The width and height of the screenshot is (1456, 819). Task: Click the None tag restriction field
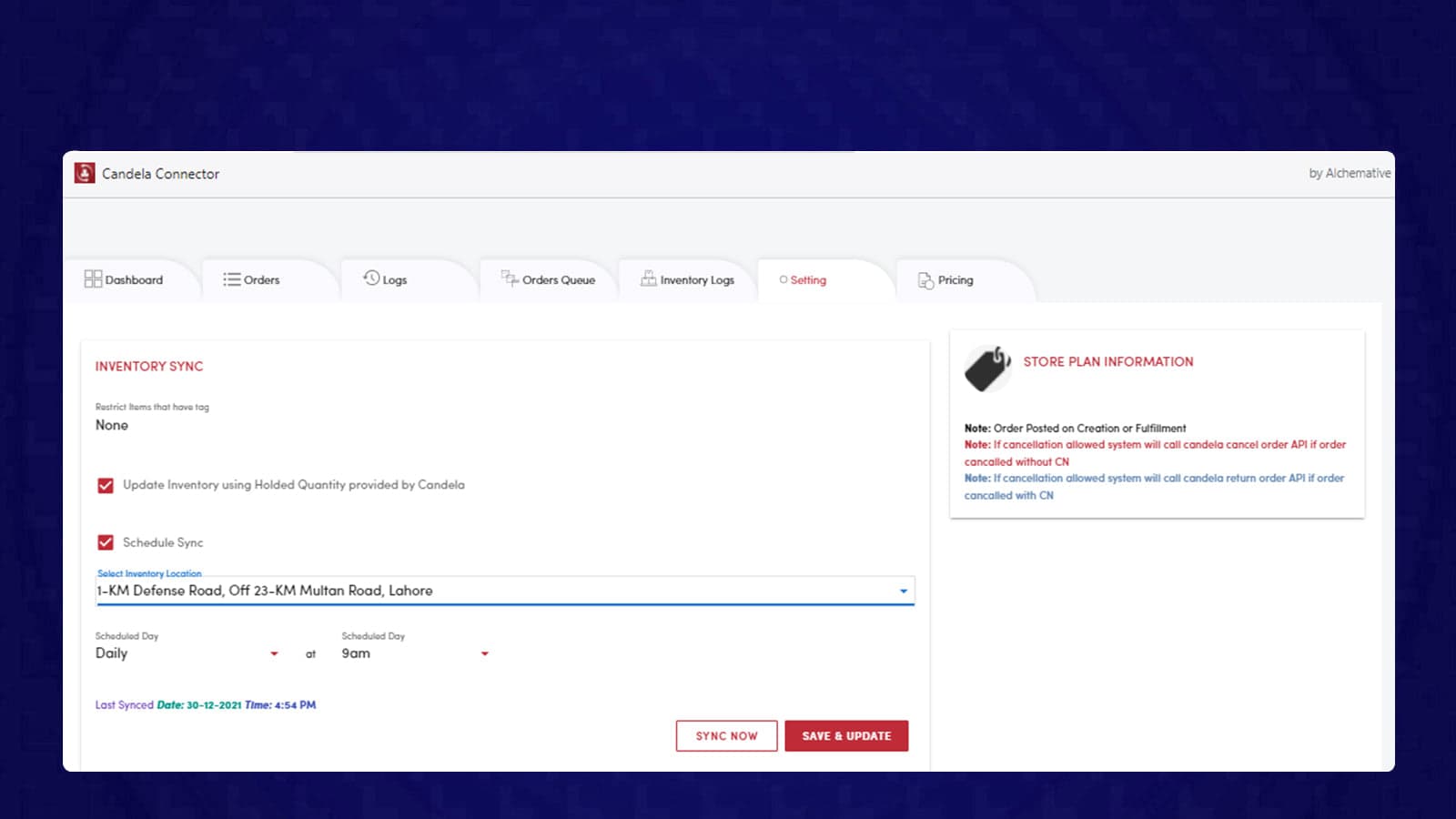(x=111, y=425)
